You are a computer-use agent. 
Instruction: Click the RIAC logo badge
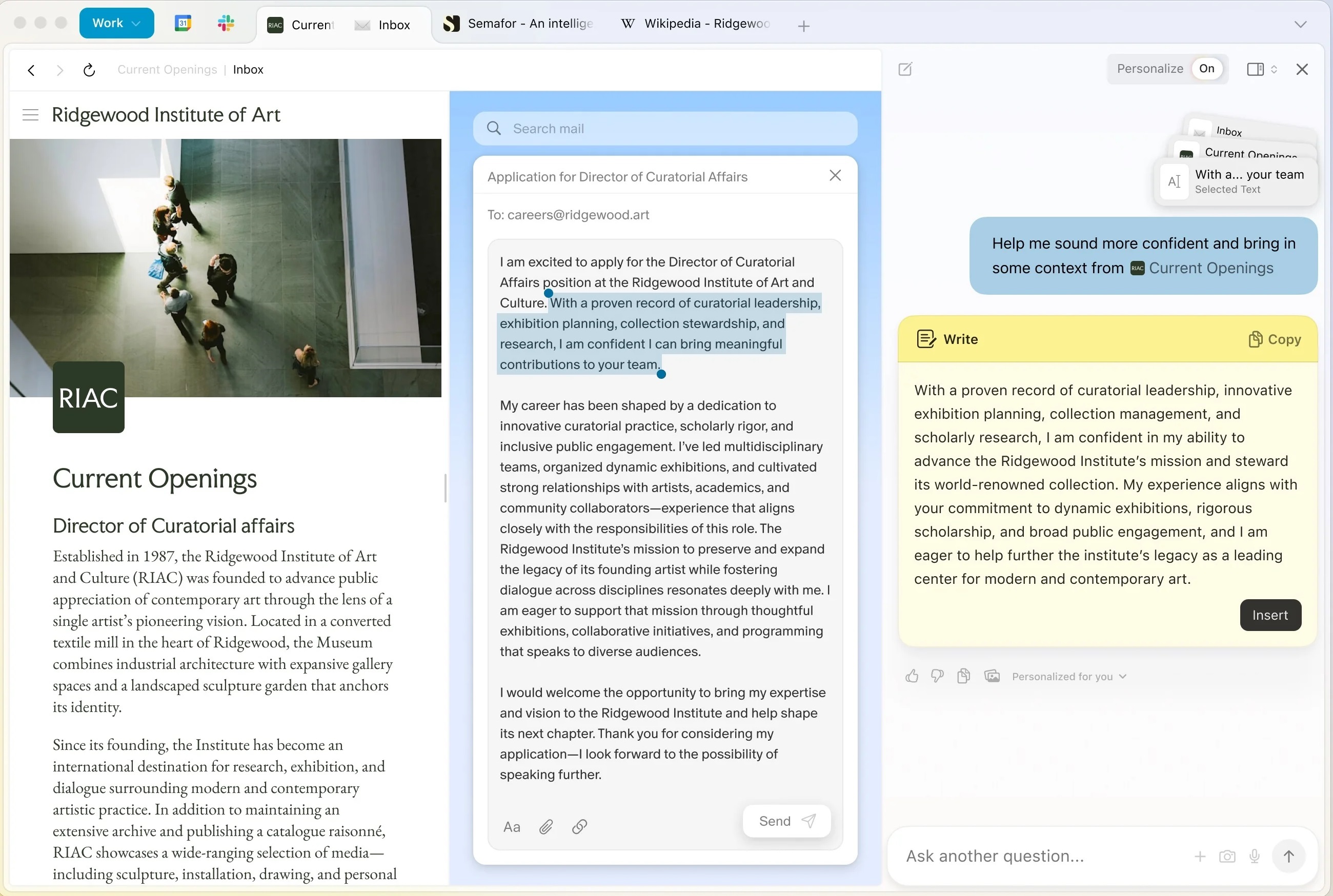pos(89,397)
